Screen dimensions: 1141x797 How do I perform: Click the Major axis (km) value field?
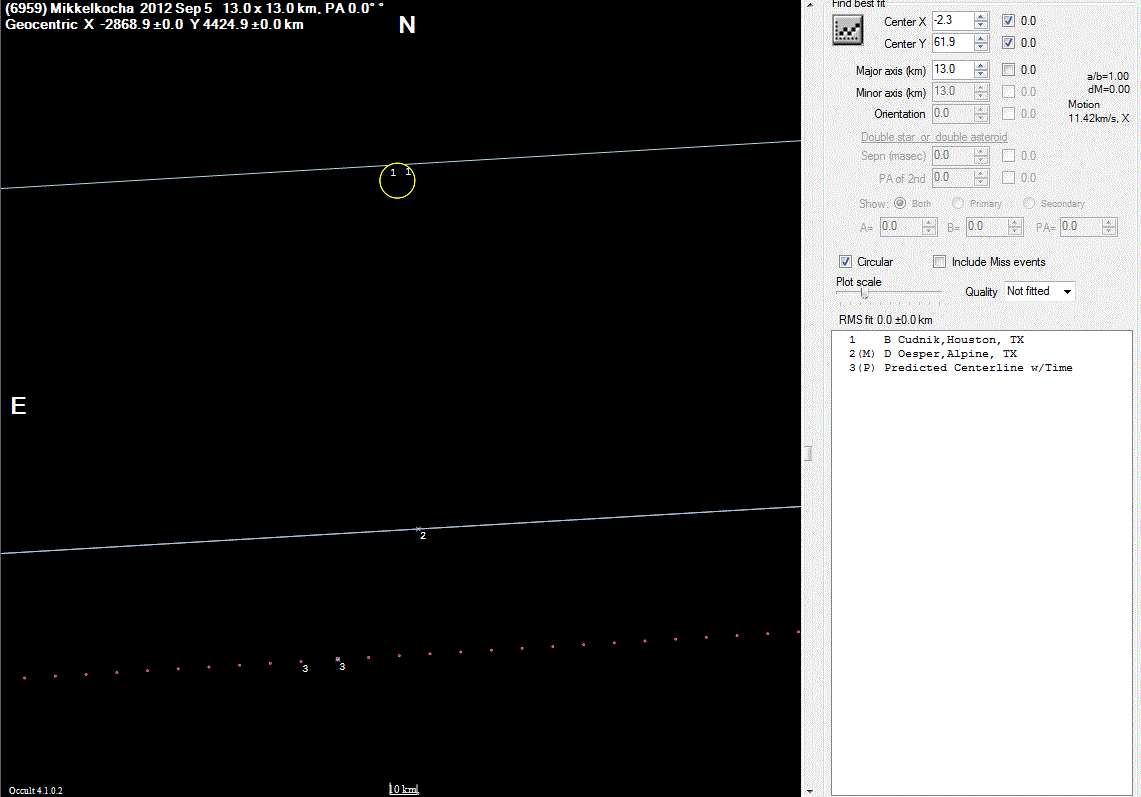click(x=953, y=70)
